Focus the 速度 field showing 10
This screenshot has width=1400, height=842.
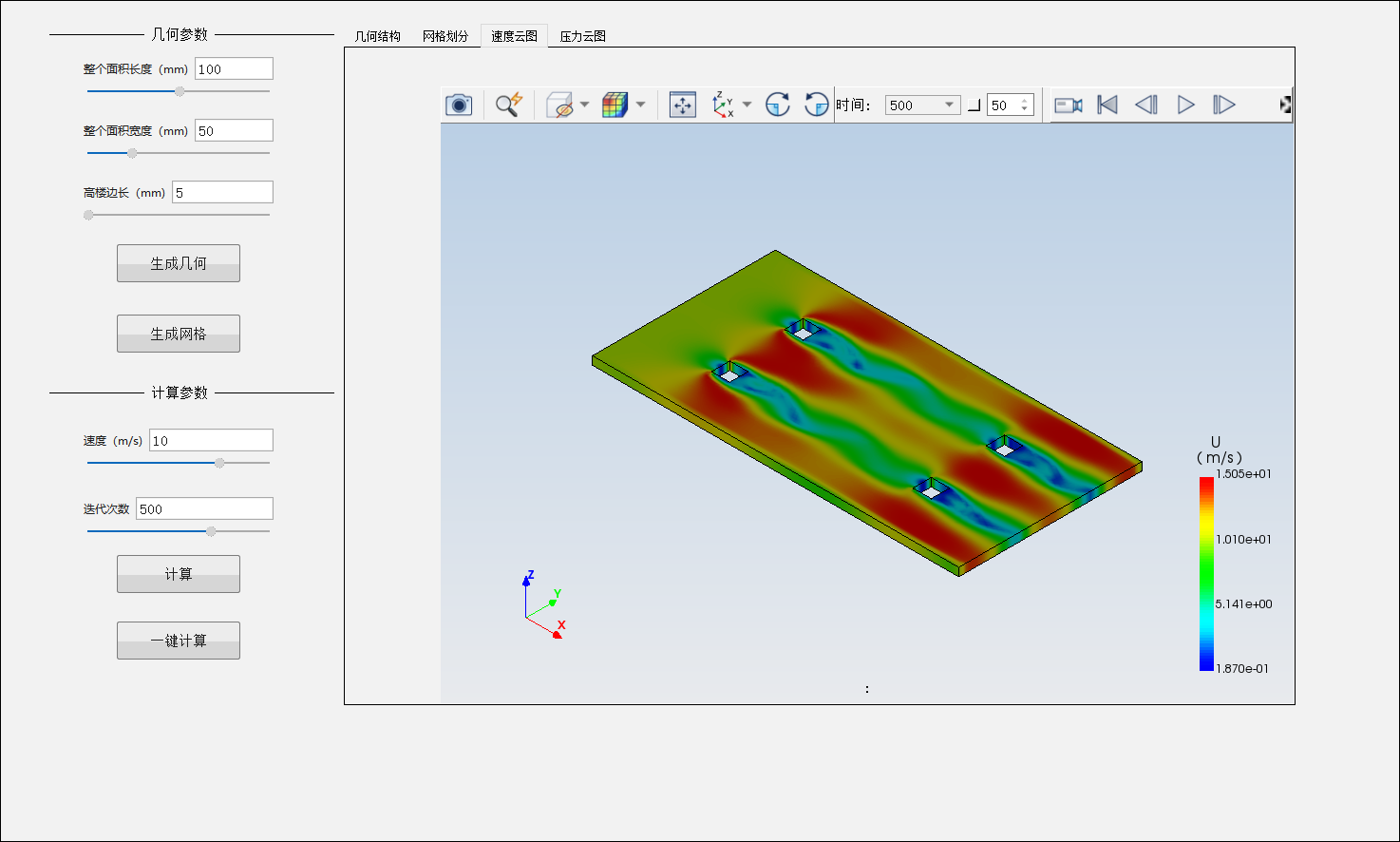coord(211,440)
